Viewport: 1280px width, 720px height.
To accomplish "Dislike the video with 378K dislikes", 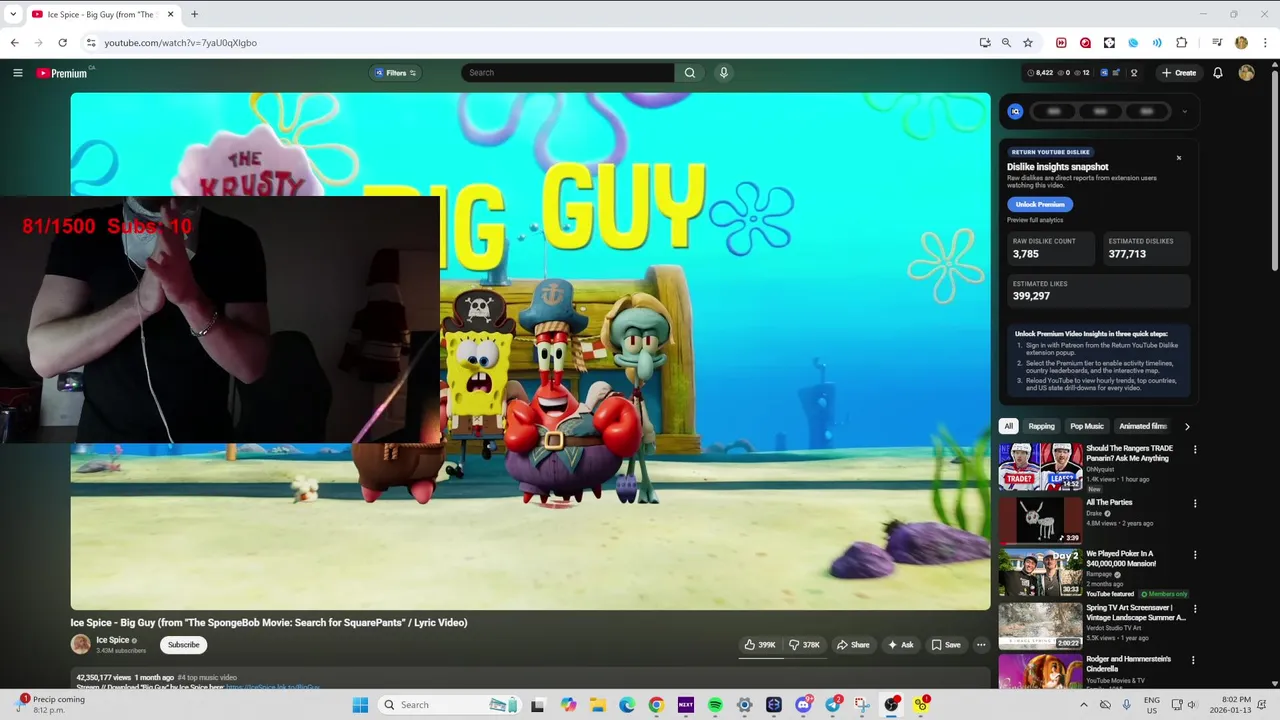I will 804,645.
